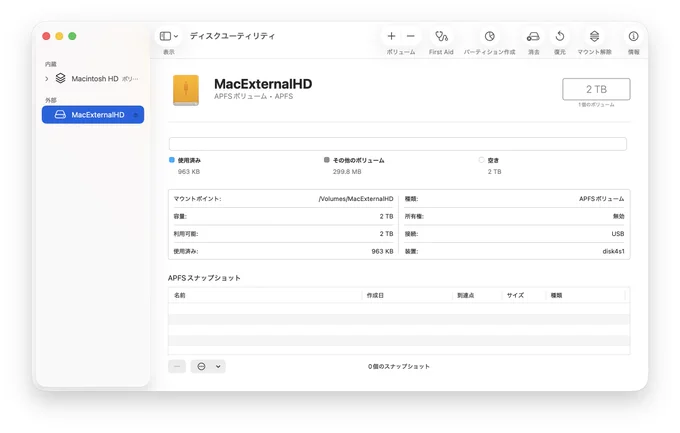Open the partition pie chart icon
680x433 pixels.
coord(490,36)
